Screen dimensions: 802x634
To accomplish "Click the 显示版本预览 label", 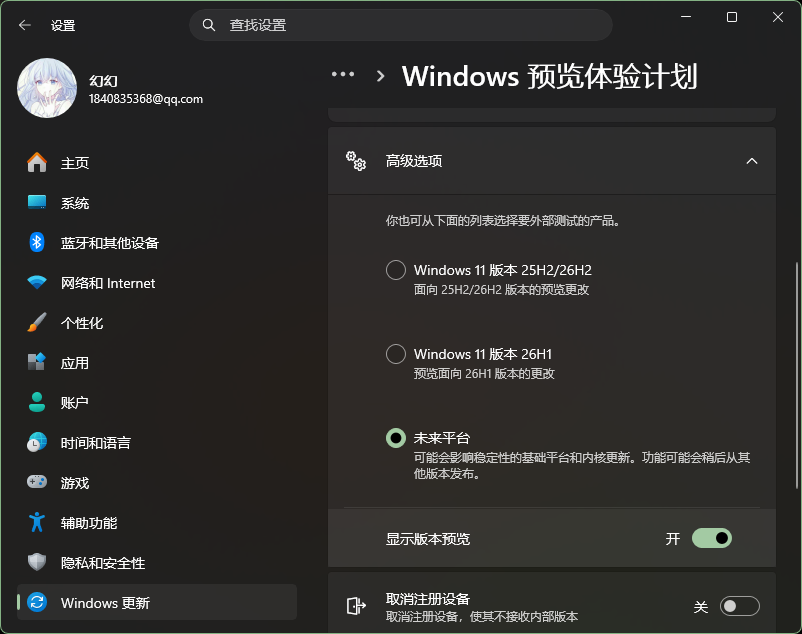I will coord(428,539).
